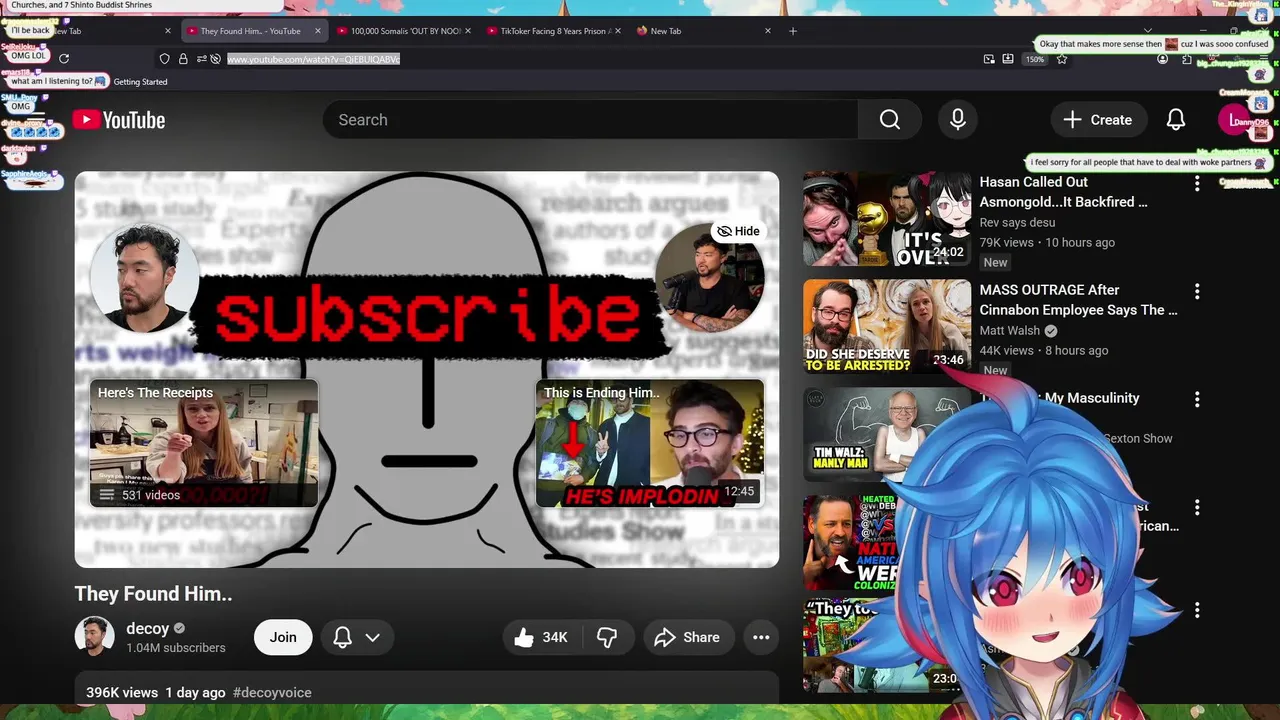1280x720 pixels.
Task: Open Hasan Called Out video thumbnail
Action: point(887,219)
